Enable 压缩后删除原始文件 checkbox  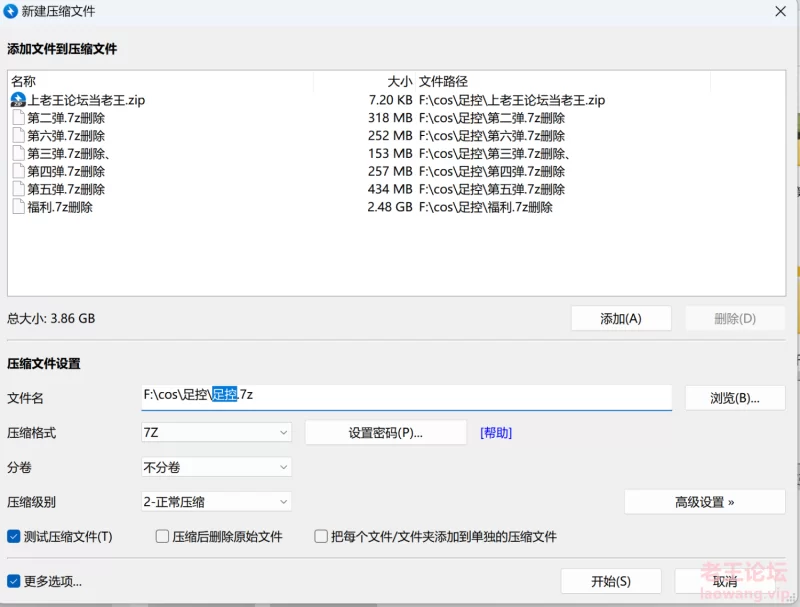pyautogui.click(x=162, y=537)
